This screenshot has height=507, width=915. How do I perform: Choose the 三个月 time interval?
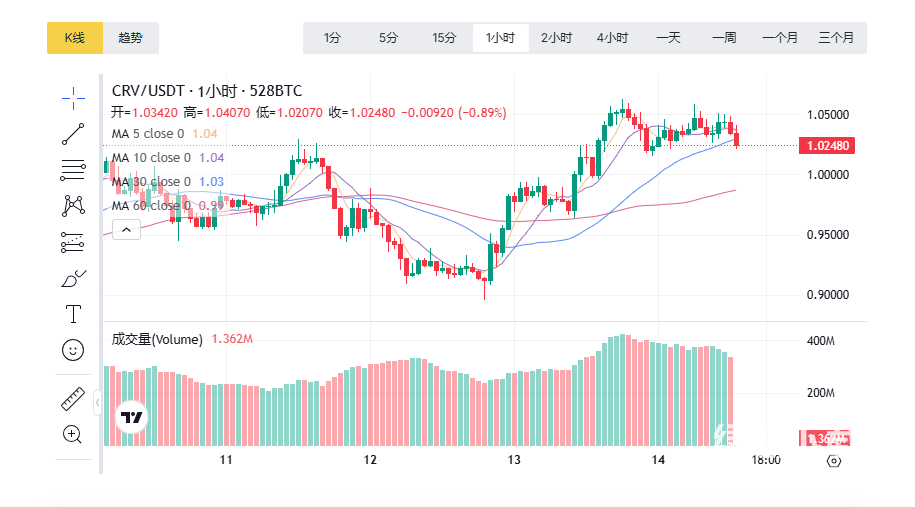(836, 38)
